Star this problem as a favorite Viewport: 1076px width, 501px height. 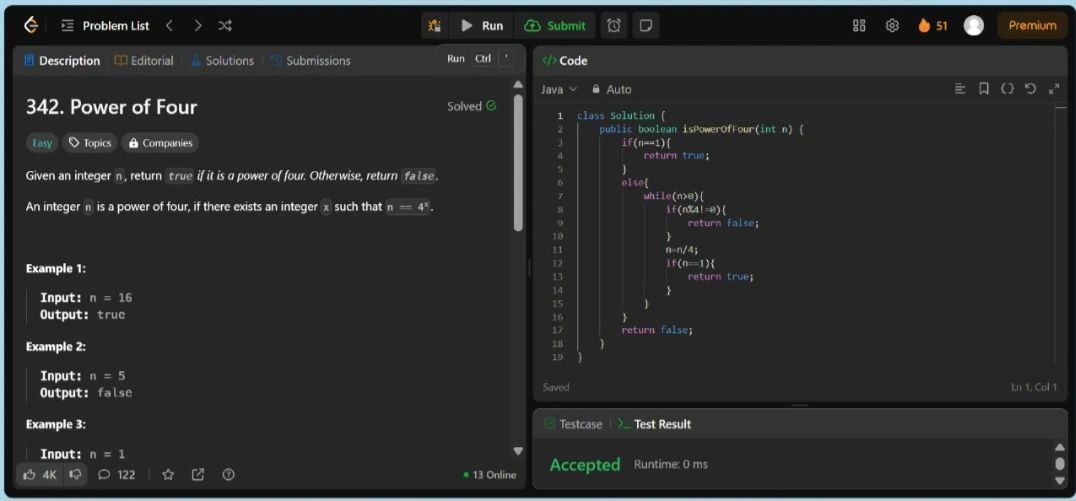pyautogui.click(x=168, y=474)
